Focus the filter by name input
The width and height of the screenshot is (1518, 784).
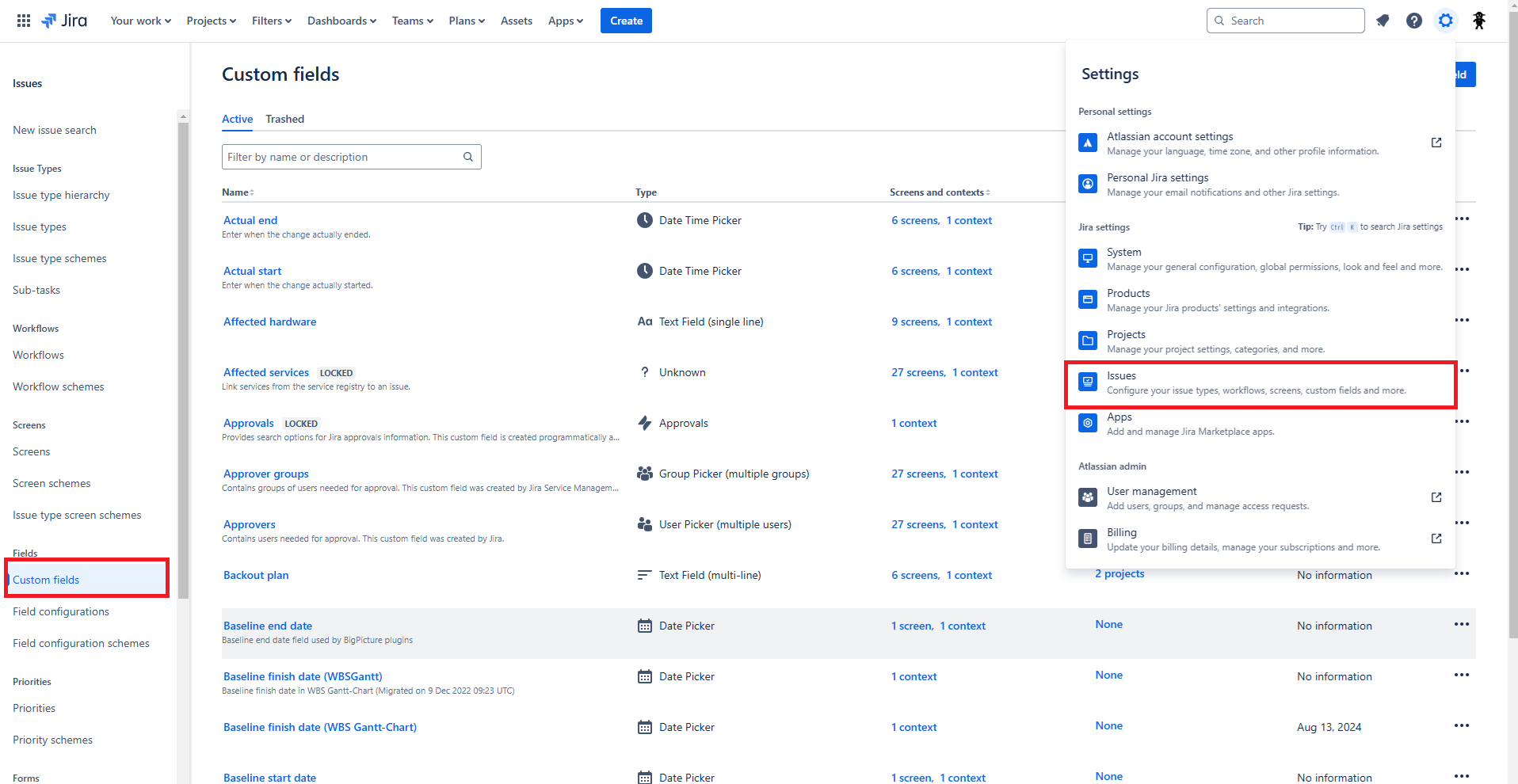tap(341, 157)
